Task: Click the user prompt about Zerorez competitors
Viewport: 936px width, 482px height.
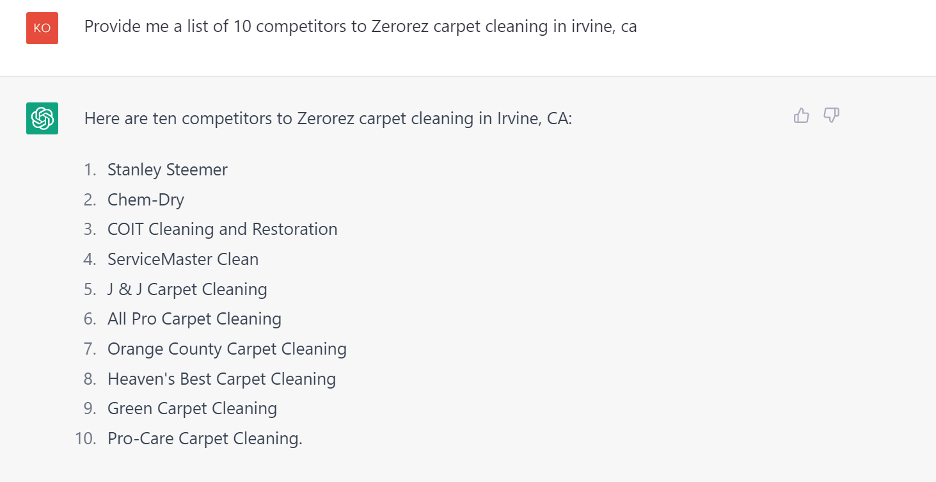Action: pyautogui.click(x=361, y=27)
